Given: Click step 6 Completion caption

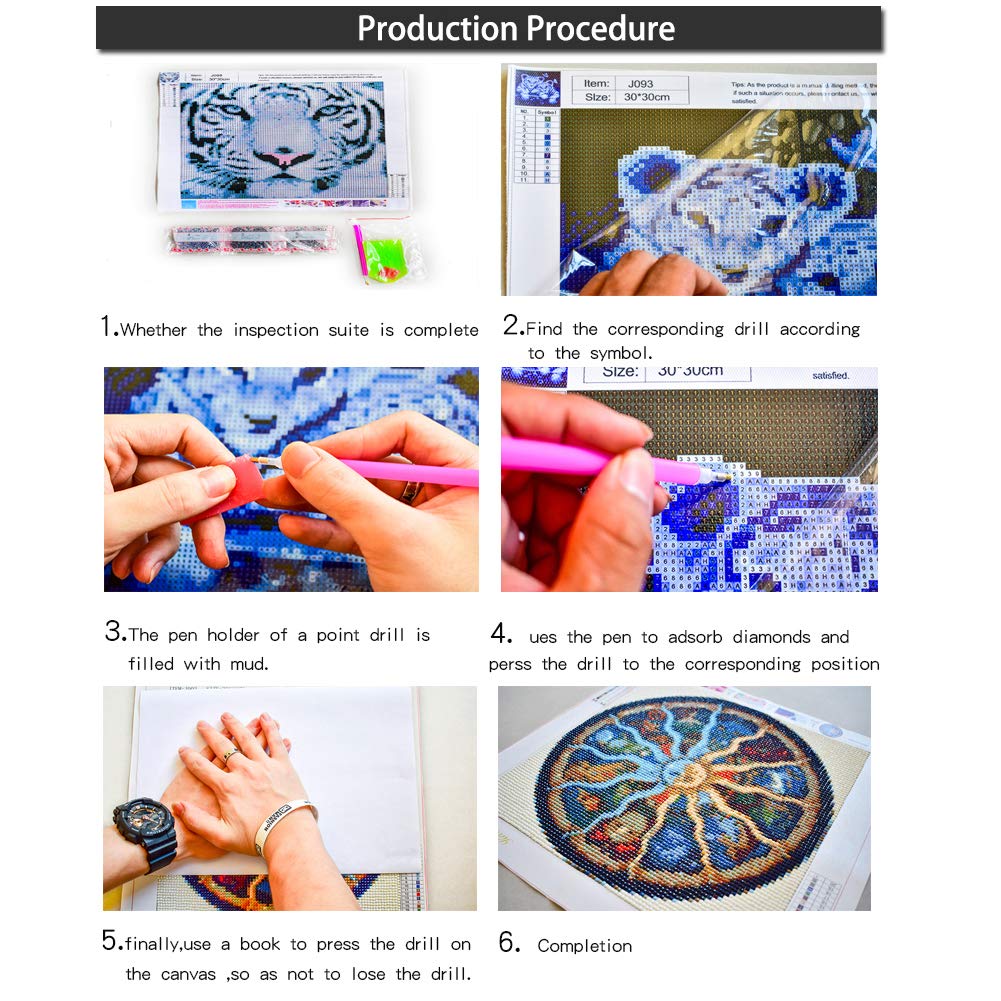Looking at the screenshot, I should (x=565, y=944).
